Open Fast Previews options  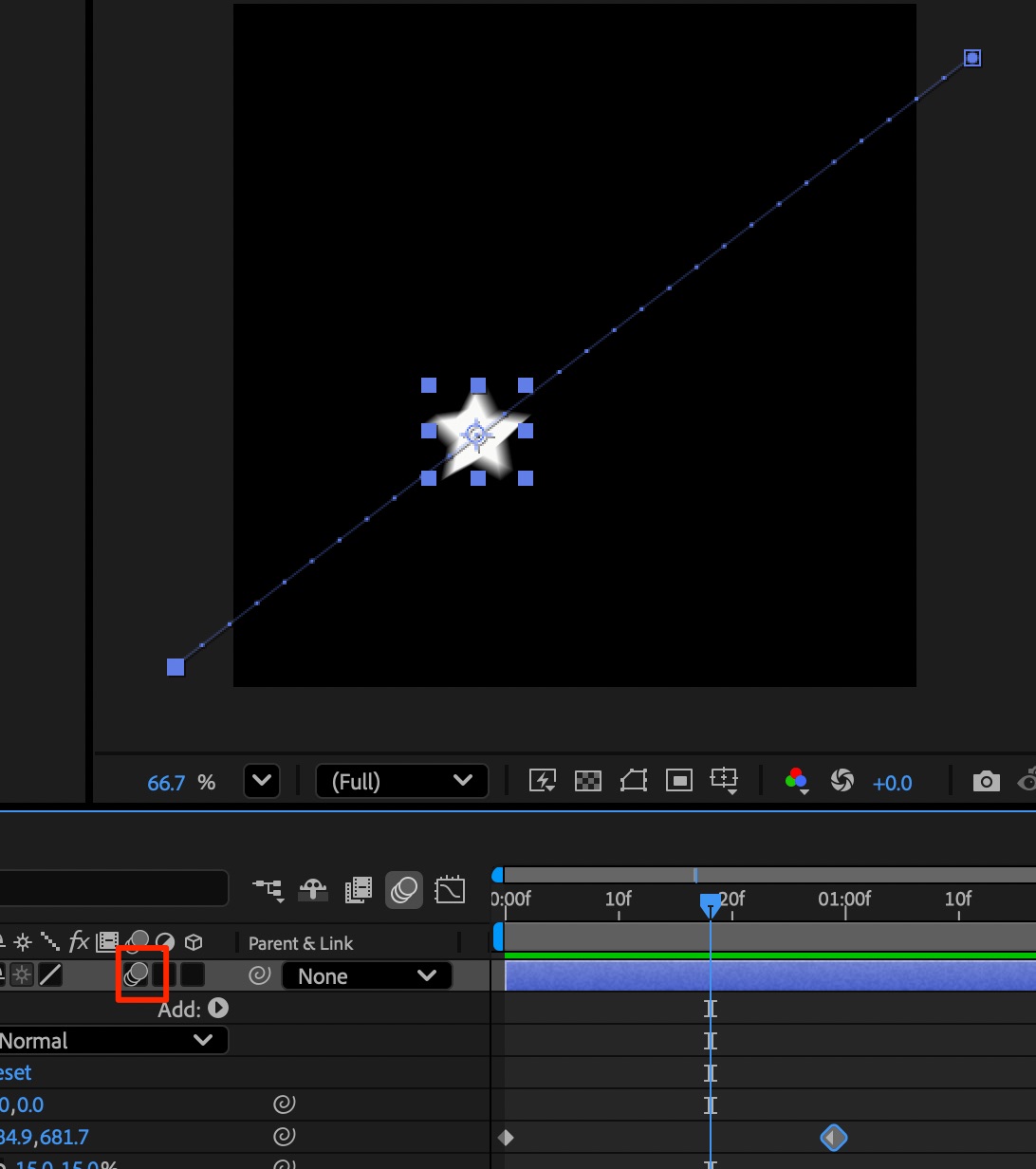tap(543, 781)
